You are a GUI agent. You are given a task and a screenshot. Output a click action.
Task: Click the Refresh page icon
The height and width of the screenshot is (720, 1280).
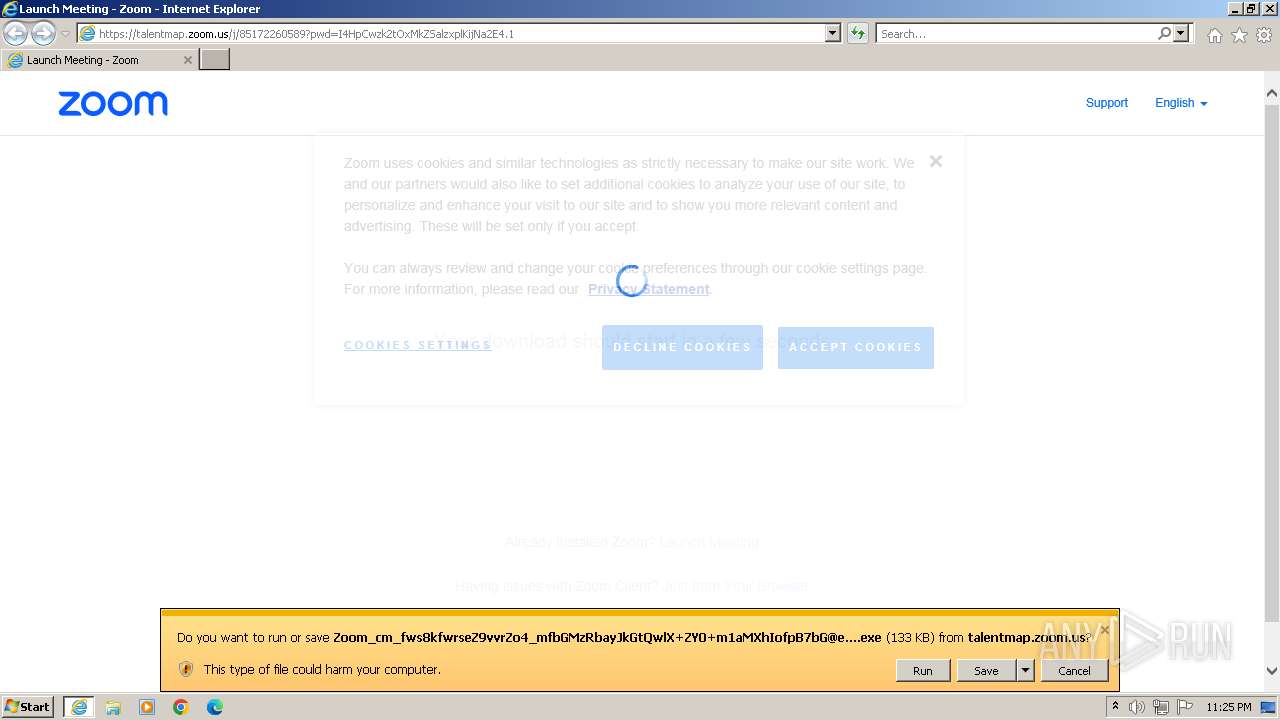tap(858, 33)
